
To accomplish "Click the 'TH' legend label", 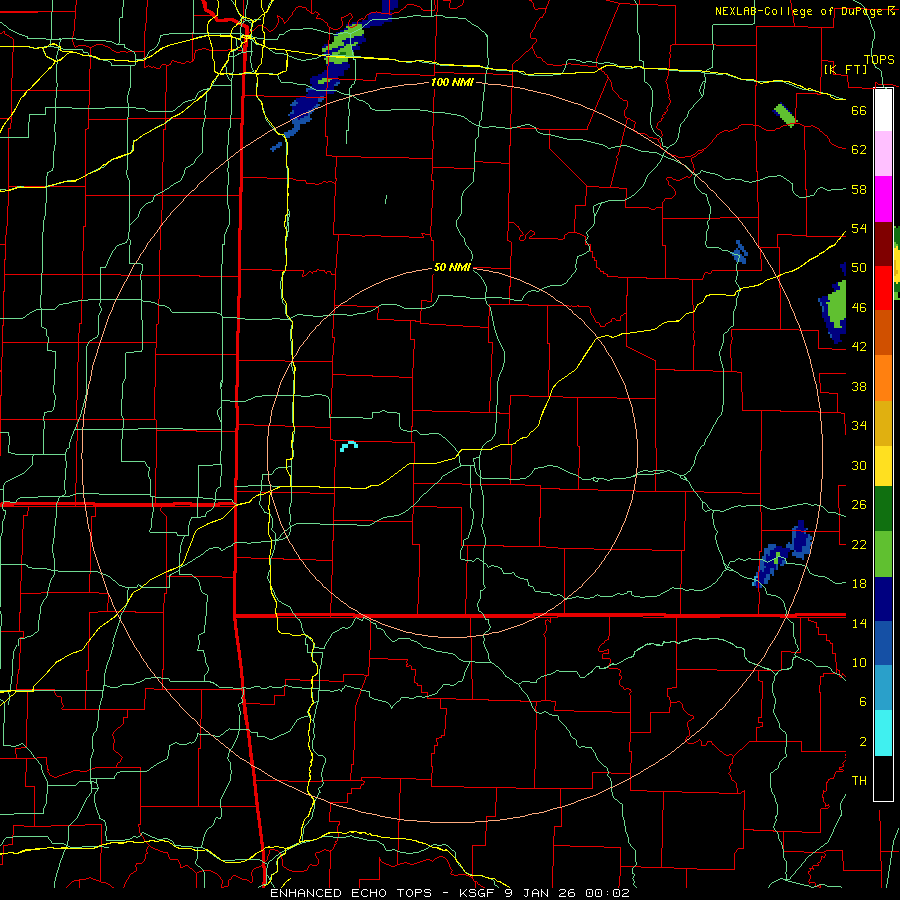I will 859,781.
